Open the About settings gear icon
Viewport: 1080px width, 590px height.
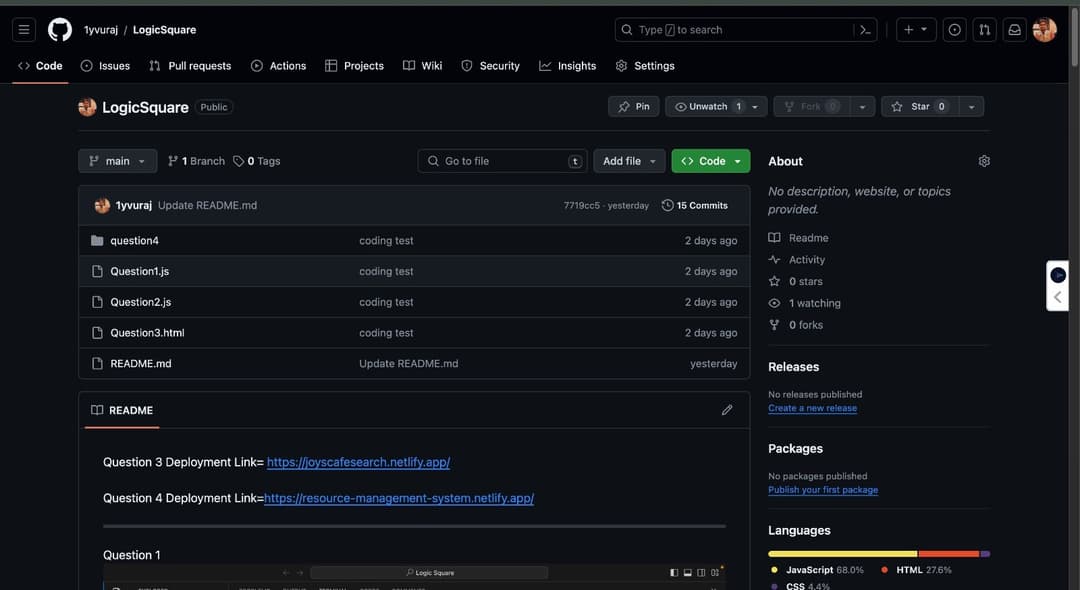984,161
